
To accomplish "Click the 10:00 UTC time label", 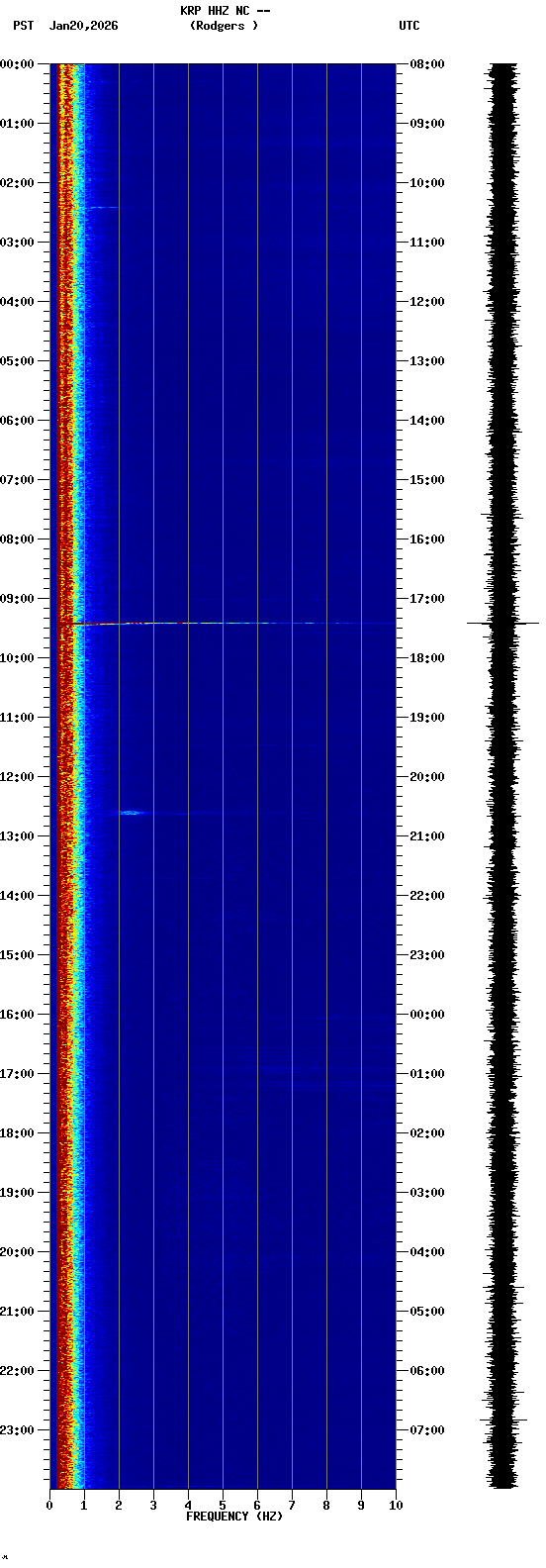I will [x=427, y=183].
